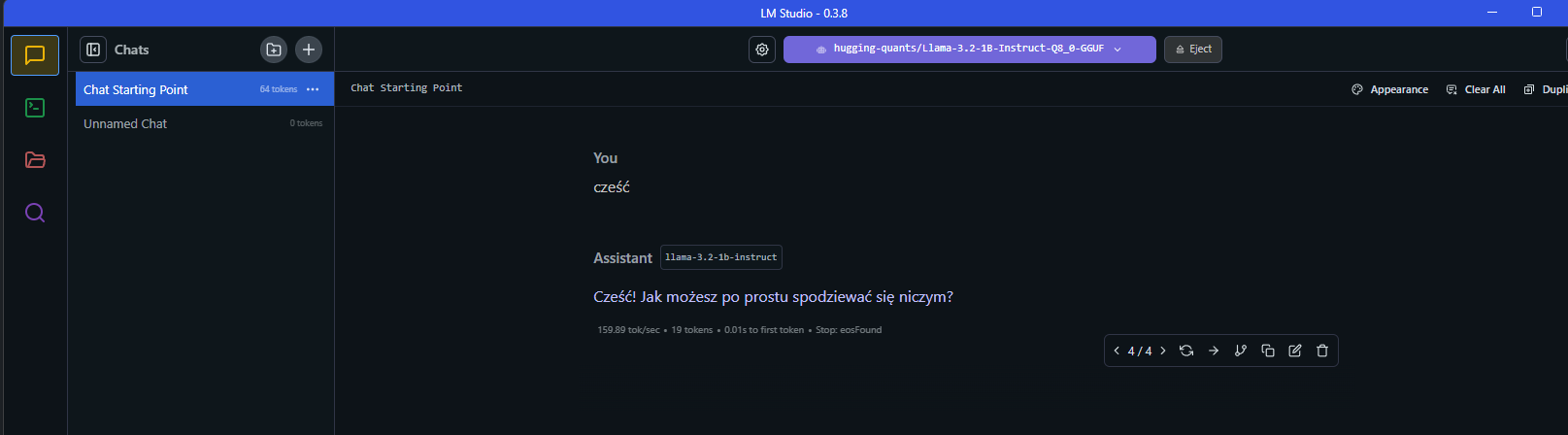
Task: Click the '64 tokens' count label
Action: [279, 89]
